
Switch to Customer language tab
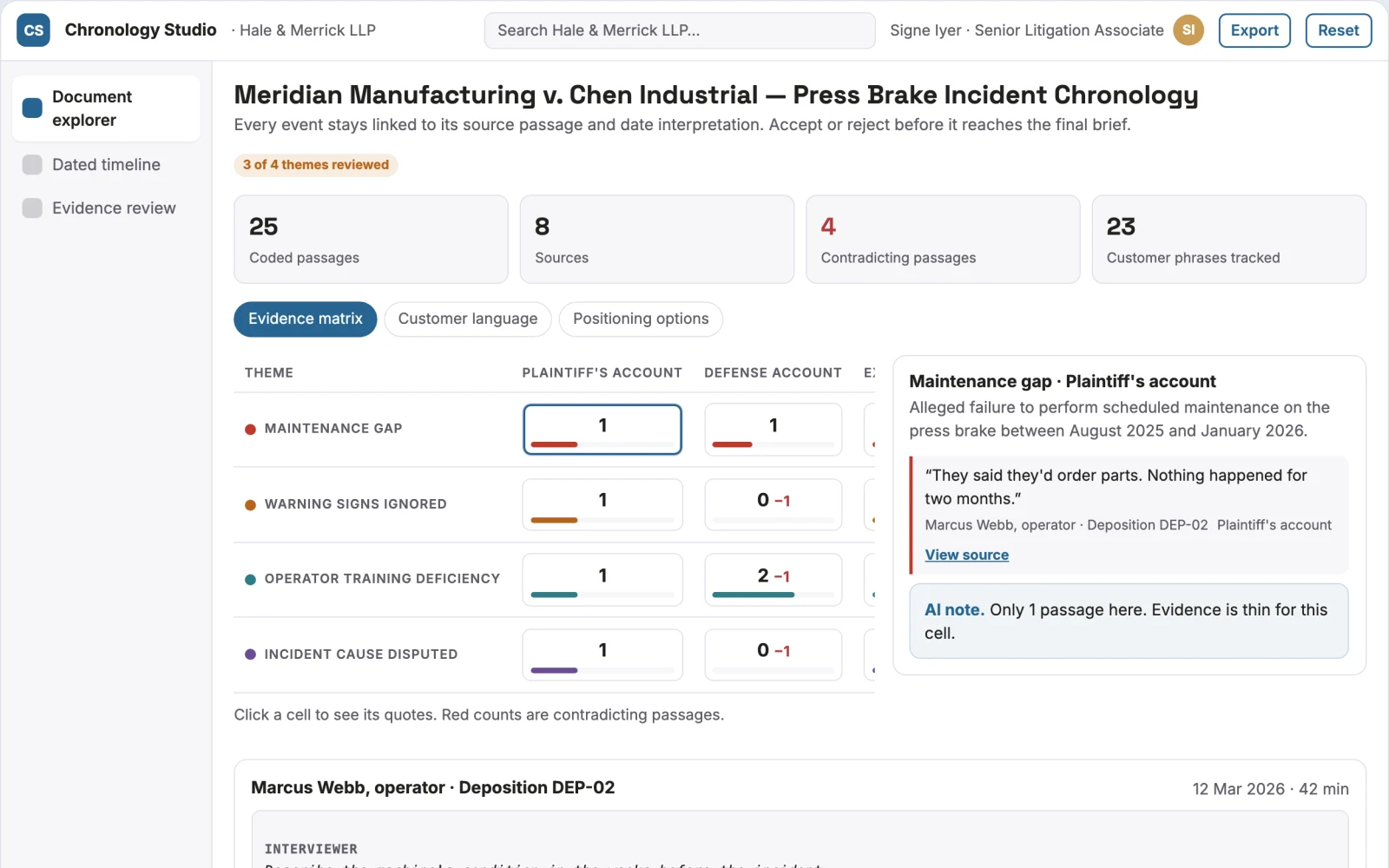point(467,319)
